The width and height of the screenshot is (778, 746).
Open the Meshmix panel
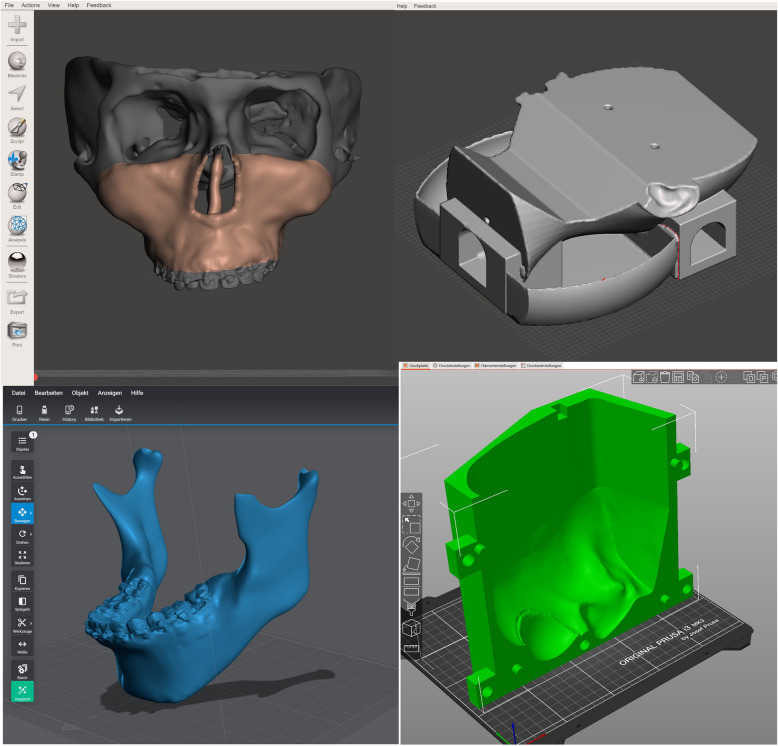[x=17, y=62]
